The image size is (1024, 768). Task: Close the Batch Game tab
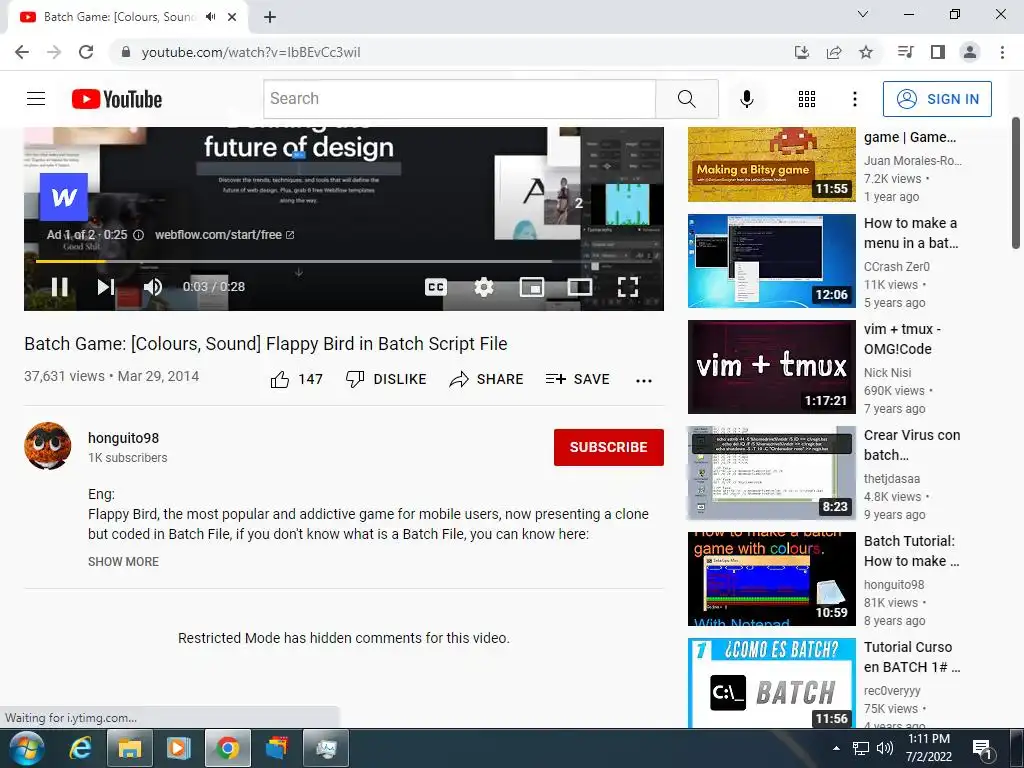232,17
